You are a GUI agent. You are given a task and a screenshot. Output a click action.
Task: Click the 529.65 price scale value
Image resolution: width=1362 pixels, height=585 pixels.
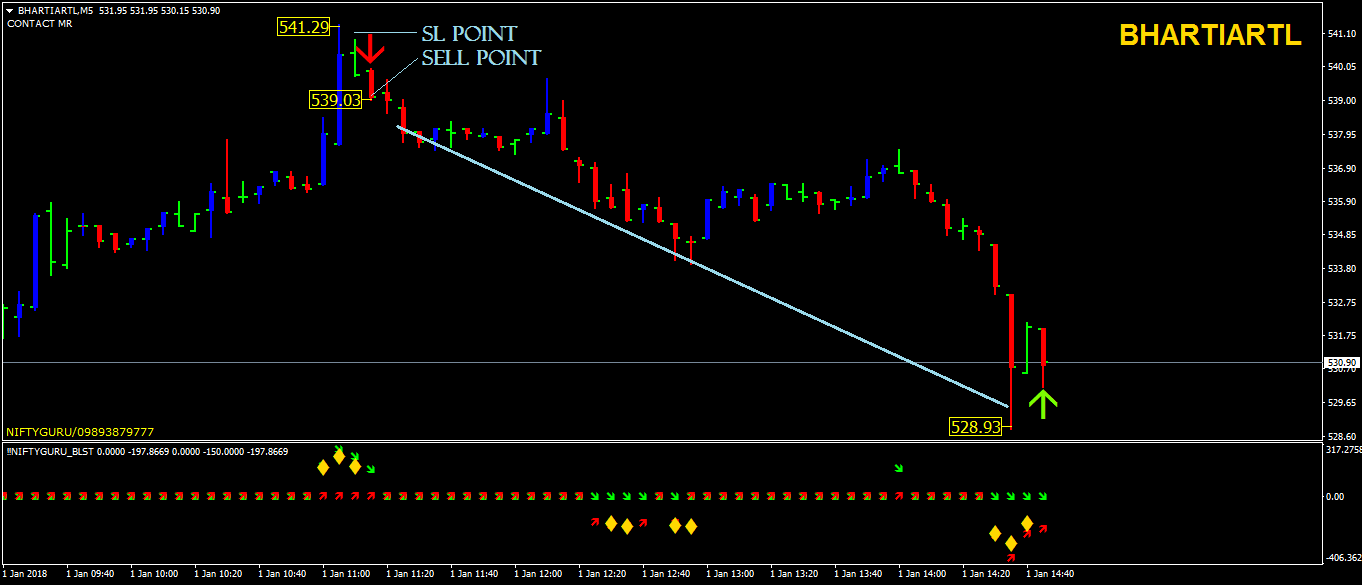1340,402
